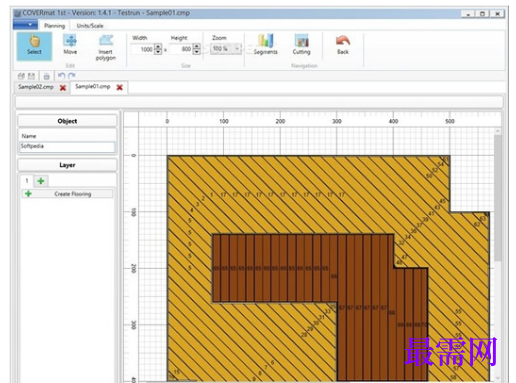This screenshot has width=516, height=383.
Task: Click the print icon in quick toolbar
Action: pyautogui.click(x=46, y=76)
